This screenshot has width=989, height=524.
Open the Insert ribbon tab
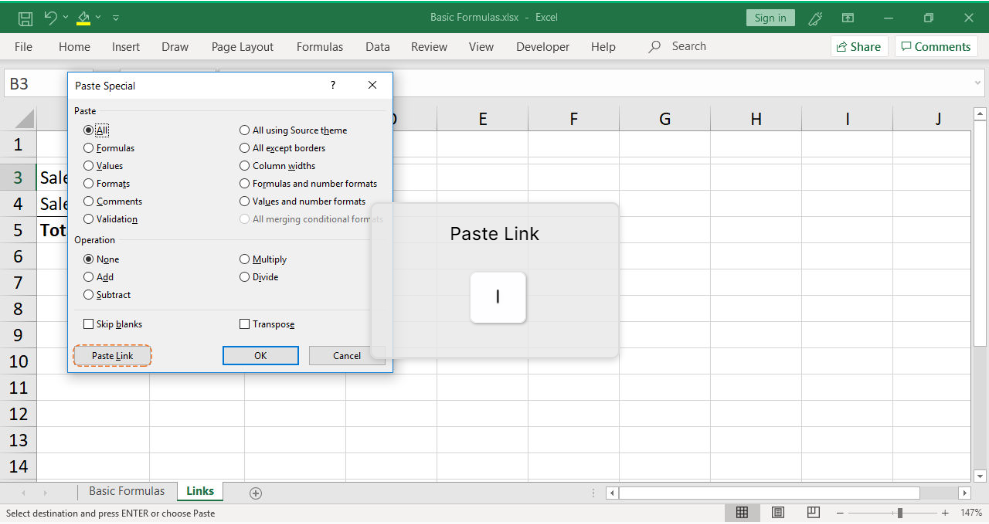pyautogui.click(x=126, y=47)
